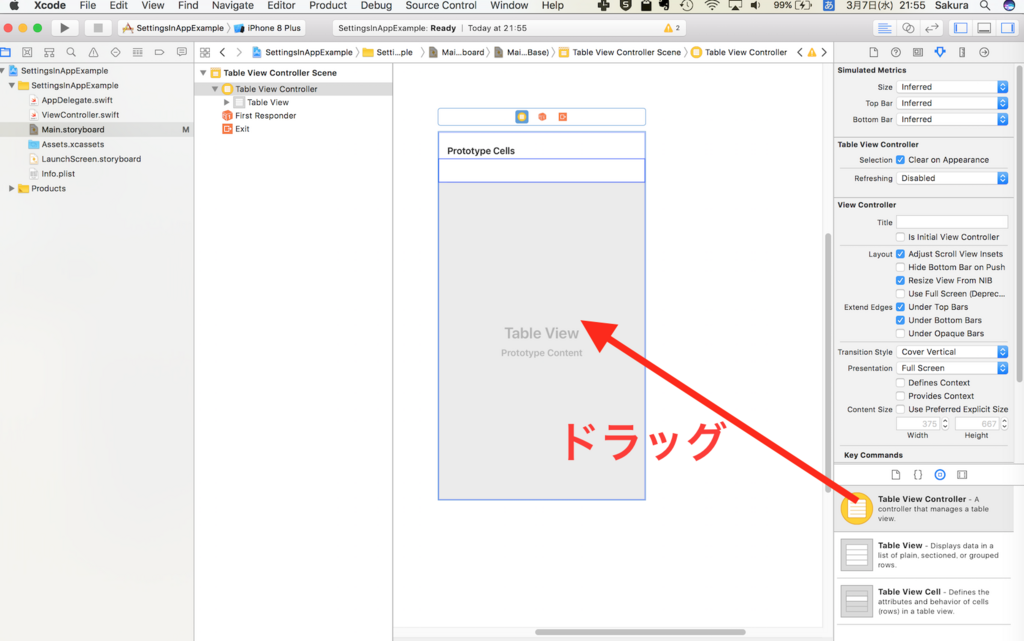Open the Quick Help inspector
The height and width of the screenshot is (641, 1024).
895,52
